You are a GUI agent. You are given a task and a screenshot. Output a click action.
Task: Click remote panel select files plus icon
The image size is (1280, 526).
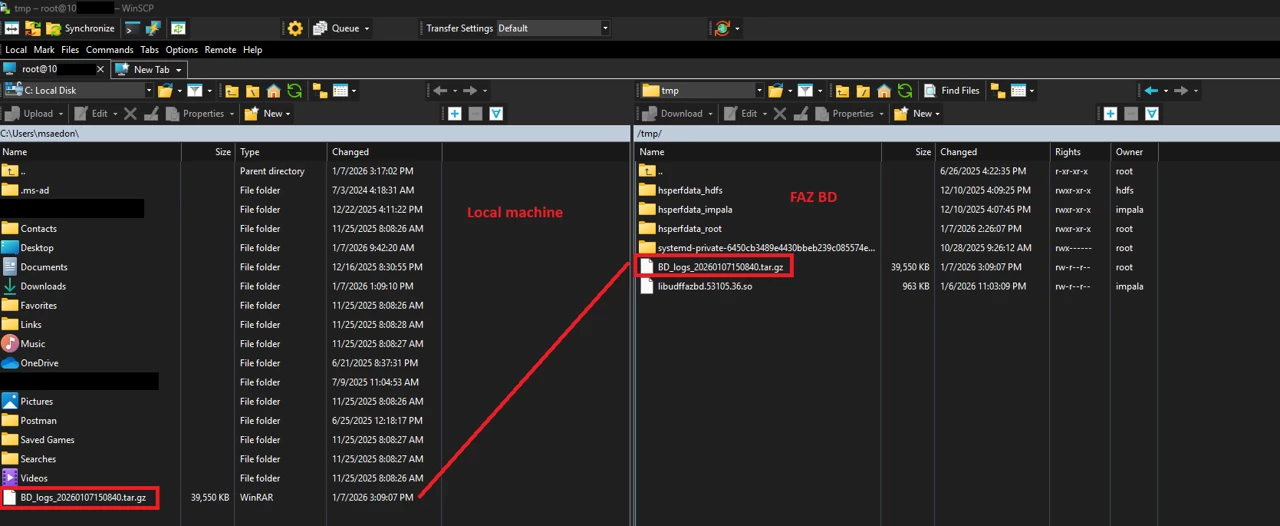pyautogui.click(x=1110, y=113)
